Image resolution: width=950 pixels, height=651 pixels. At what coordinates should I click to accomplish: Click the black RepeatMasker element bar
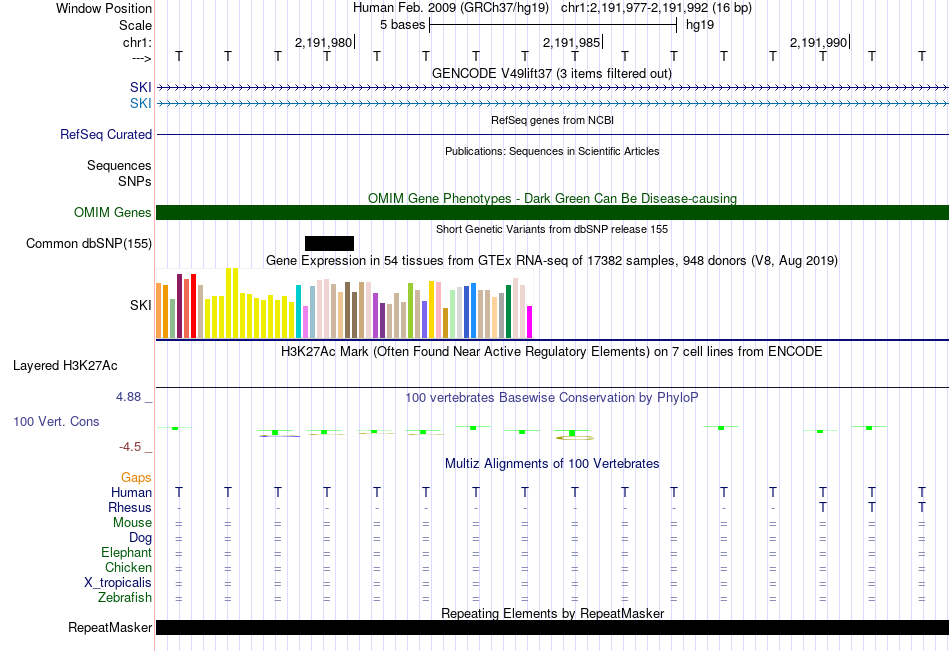[x=552, y=627]
